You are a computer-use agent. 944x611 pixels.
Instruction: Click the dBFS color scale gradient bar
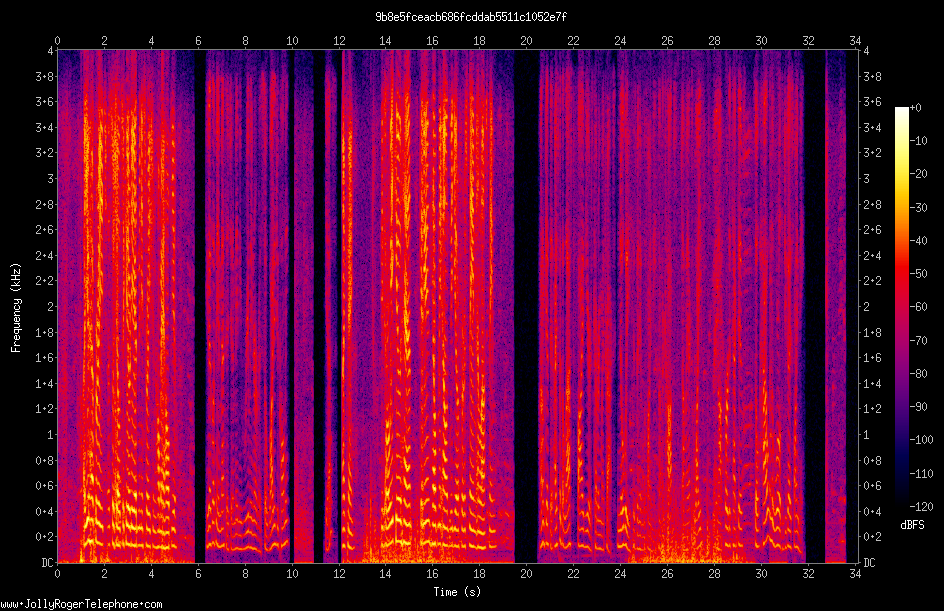(x=901, y=308)
